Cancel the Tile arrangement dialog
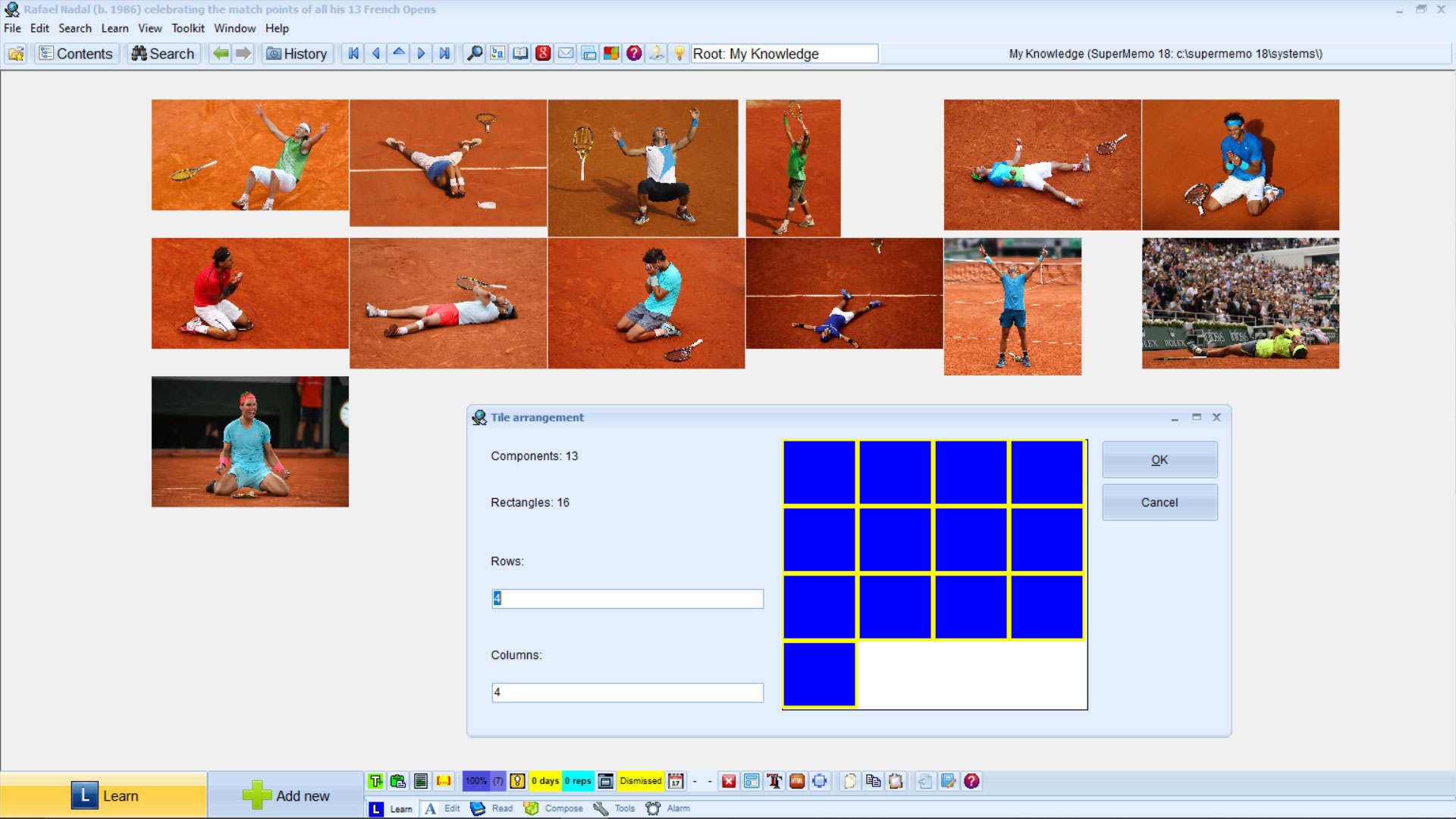This screenshot has width=1456, height=819. [x=1159, y=503]
